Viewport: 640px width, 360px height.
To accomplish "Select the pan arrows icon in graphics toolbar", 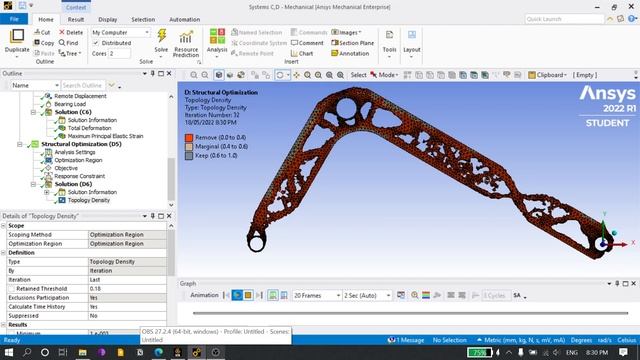I will 296,75.
